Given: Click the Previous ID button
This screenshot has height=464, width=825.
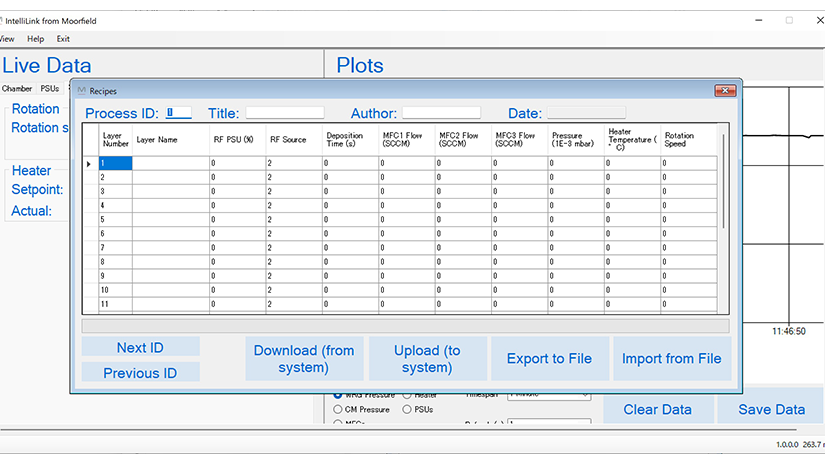Looking at the screenshot, I should 140,373.
